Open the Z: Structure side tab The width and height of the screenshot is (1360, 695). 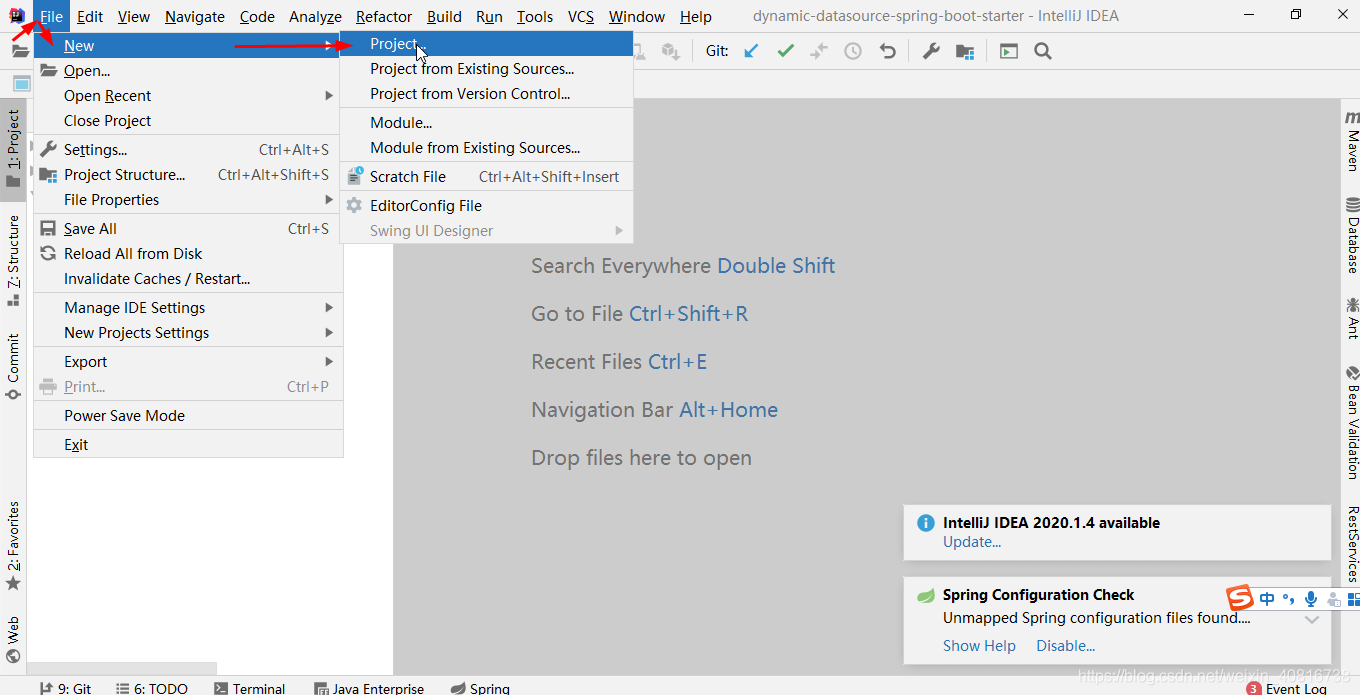pyautogui.click(x=13, y=260)
